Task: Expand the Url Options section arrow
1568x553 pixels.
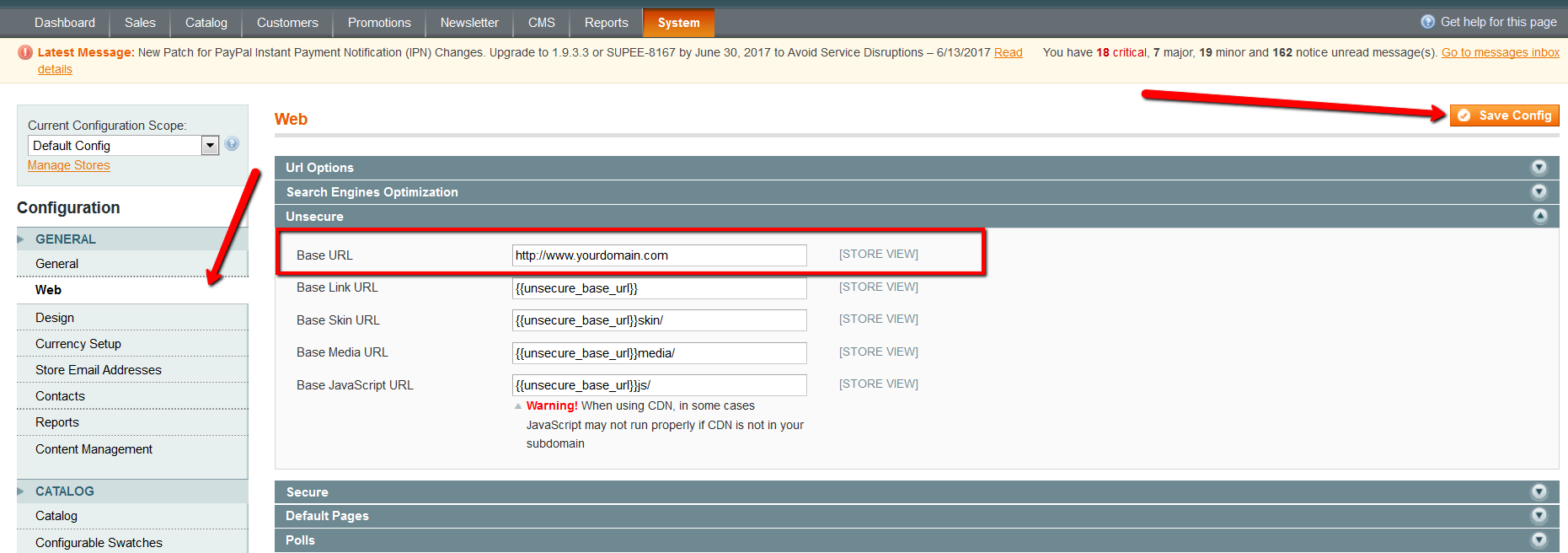Action: [1539, 167]
